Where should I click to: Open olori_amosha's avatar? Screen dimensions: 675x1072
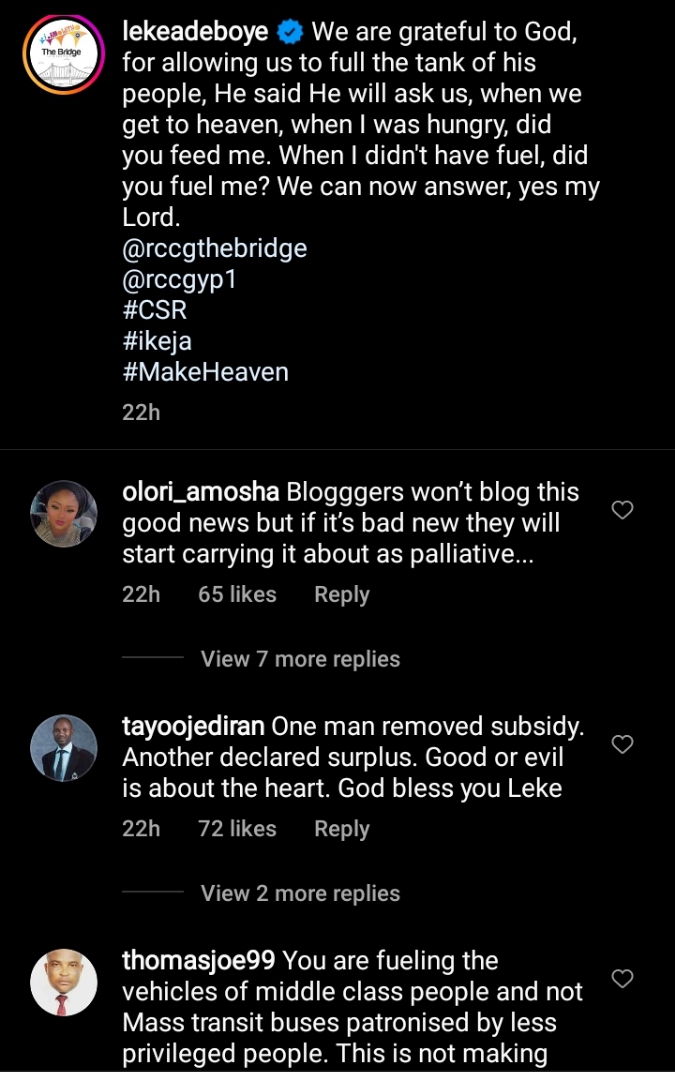pyautogui.click(x=64, y=514)
